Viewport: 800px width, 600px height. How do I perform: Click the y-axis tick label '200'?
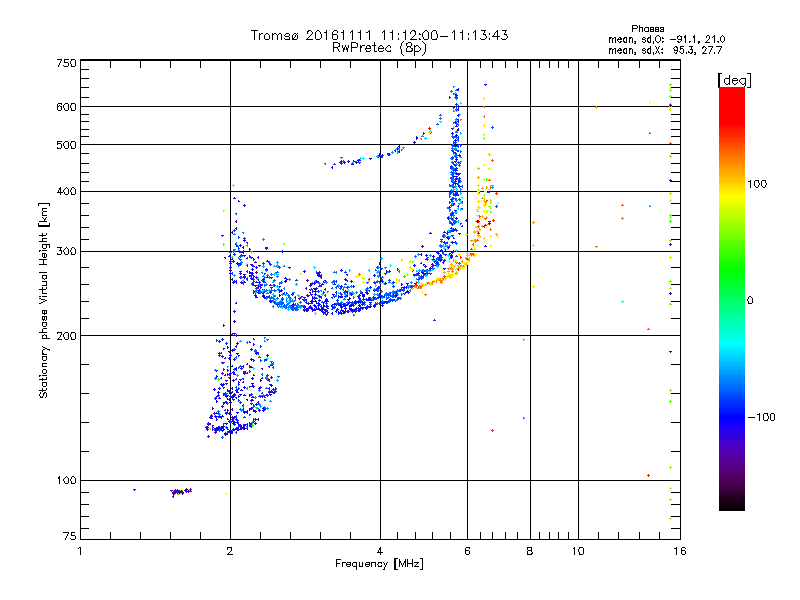coord(67,336)
